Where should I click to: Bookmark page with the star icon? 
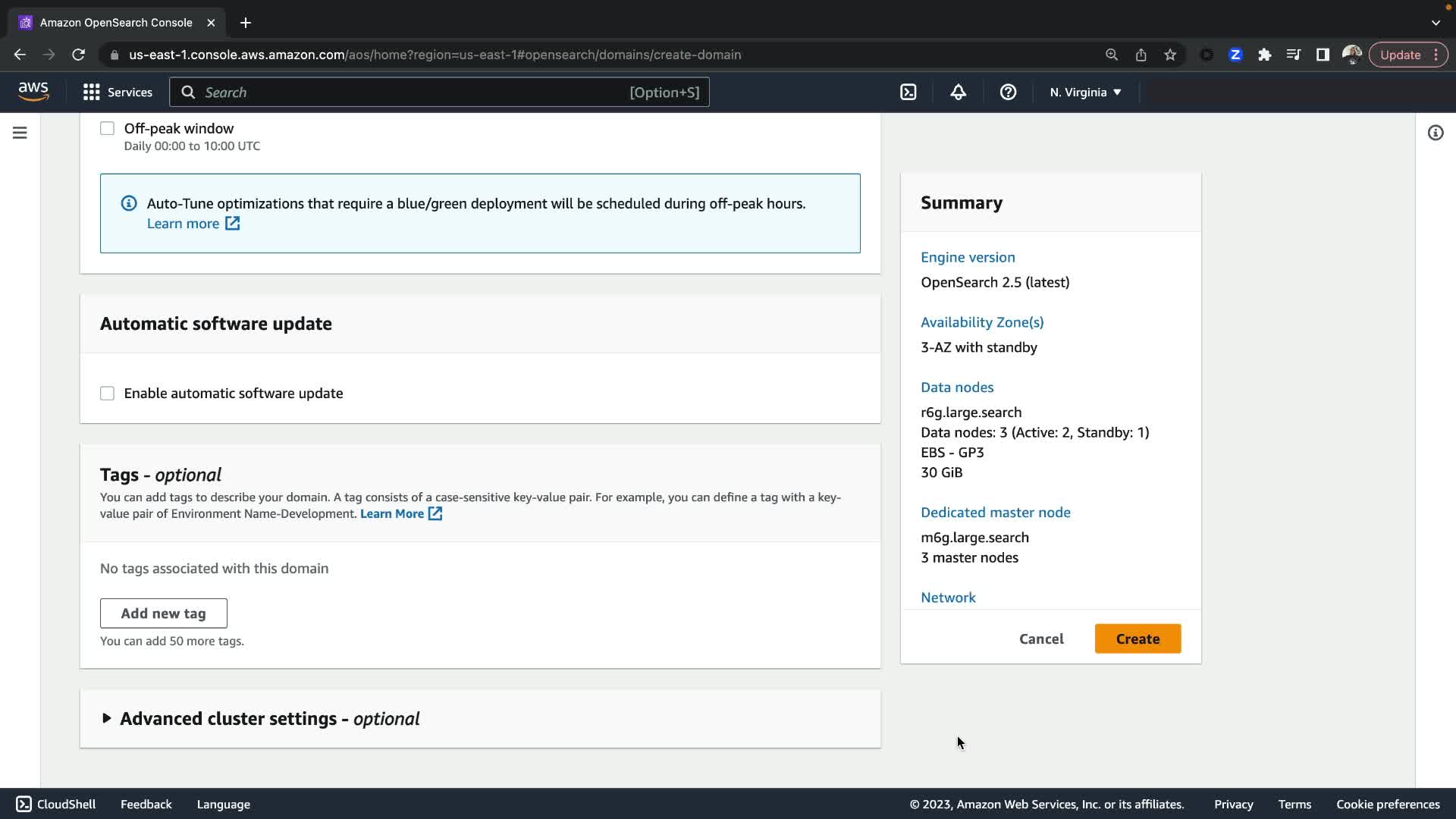(1170, 55)
